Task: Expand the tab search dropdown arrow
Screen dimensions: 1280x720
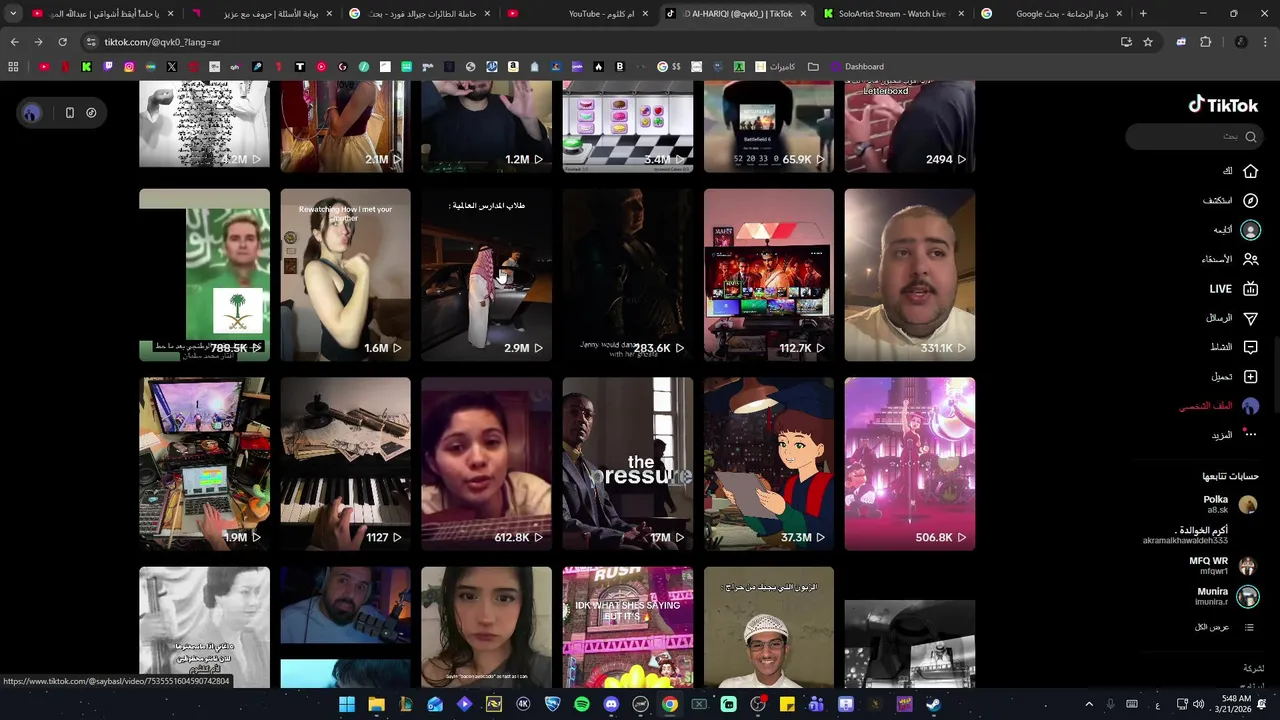Action: (13, 14)
